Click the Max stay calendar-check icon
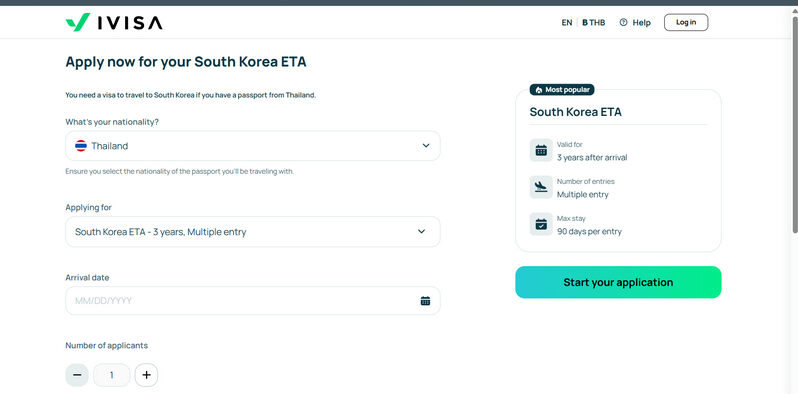The height and width of the screenshot is (394, 798). click(x=541, y=224)
